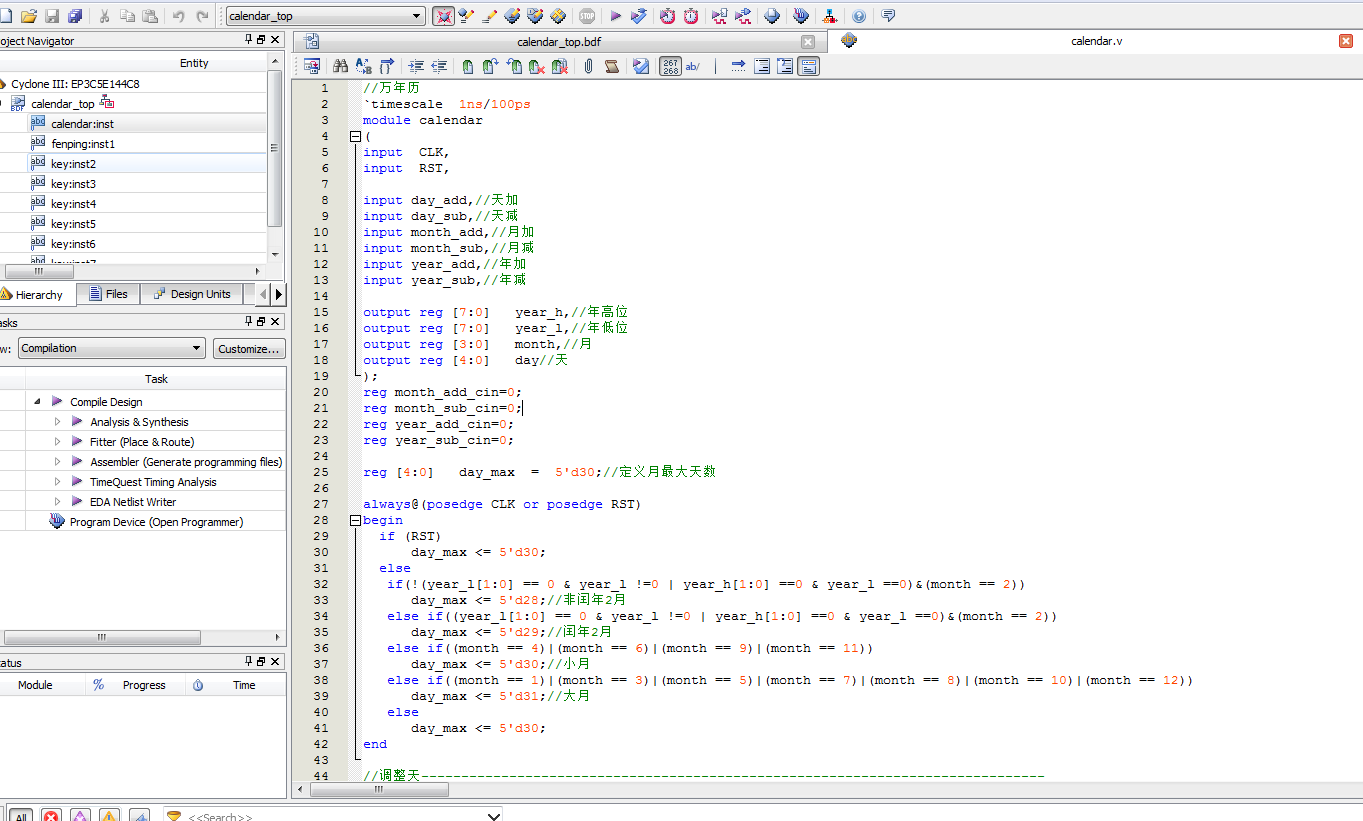Select key:inst3 in the entity hierarchy
This screenshot has width=1363, height=821.
[73, 184]
